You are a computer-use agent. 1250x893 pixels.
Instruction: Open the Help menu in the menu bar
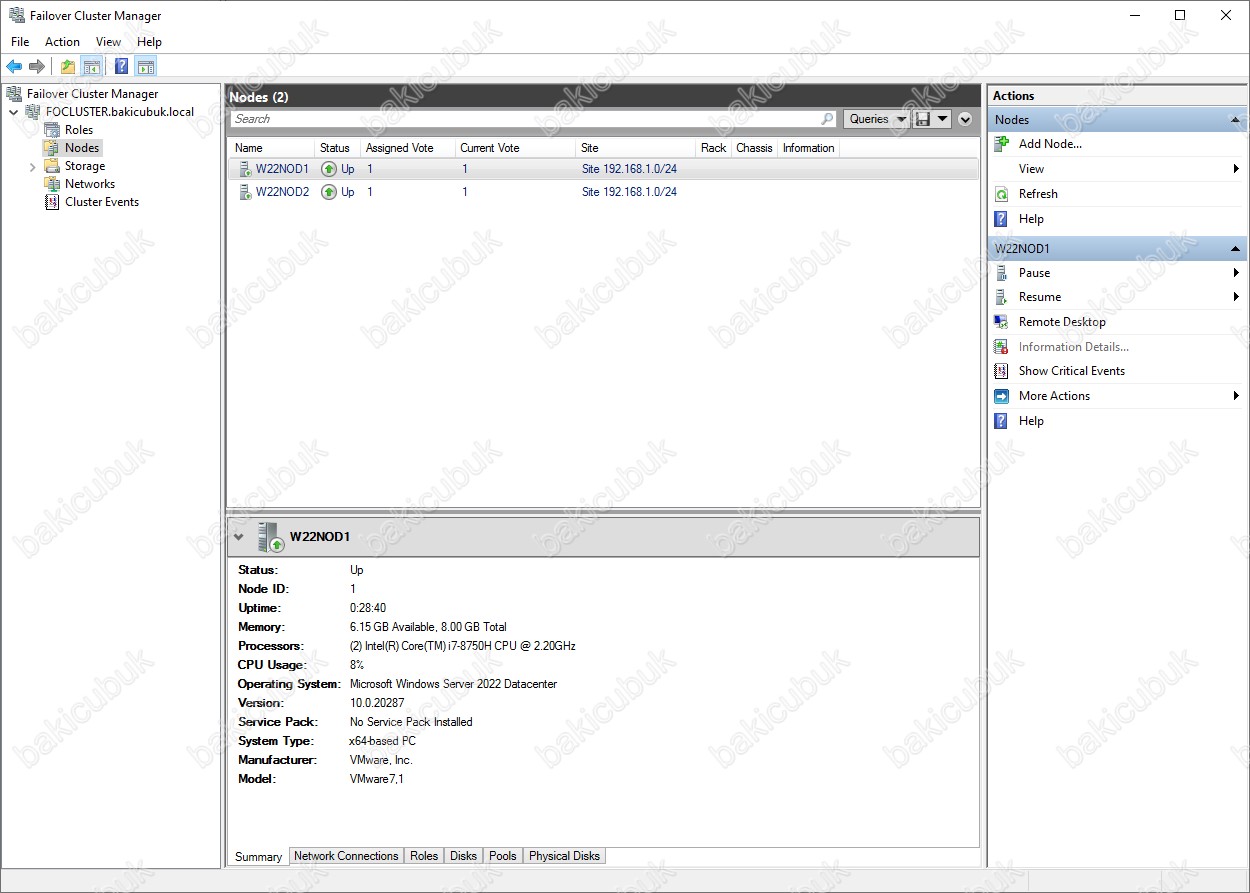149,42
